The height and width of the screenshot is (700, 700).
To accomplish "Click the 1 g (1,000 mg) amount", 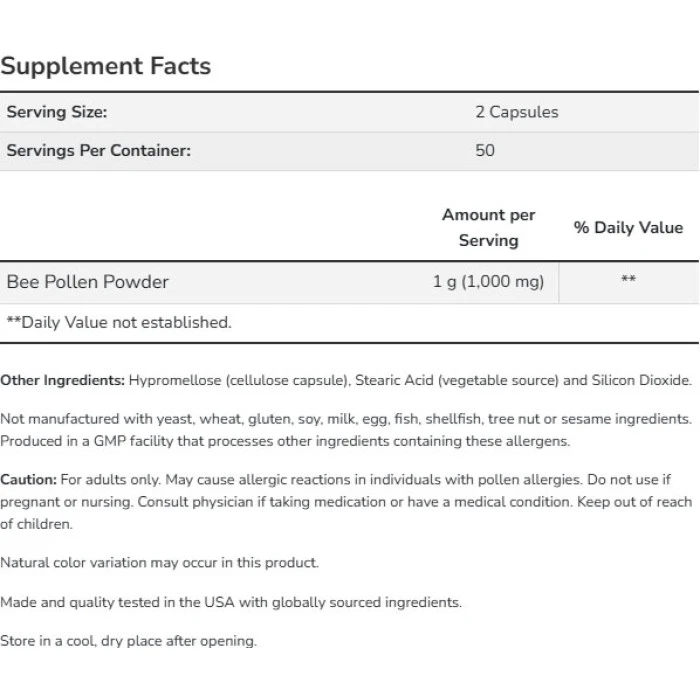I will tap(488, 282).
